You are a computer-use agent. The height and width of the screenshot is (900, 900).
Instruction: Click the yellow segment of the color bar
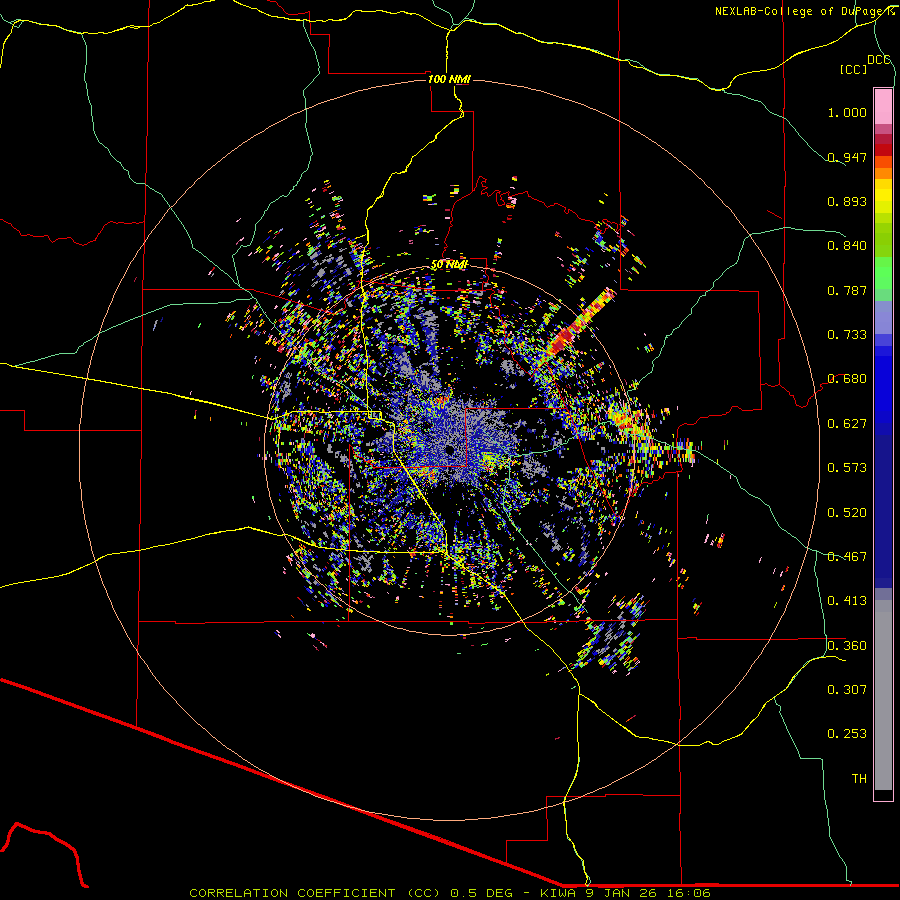883,196
